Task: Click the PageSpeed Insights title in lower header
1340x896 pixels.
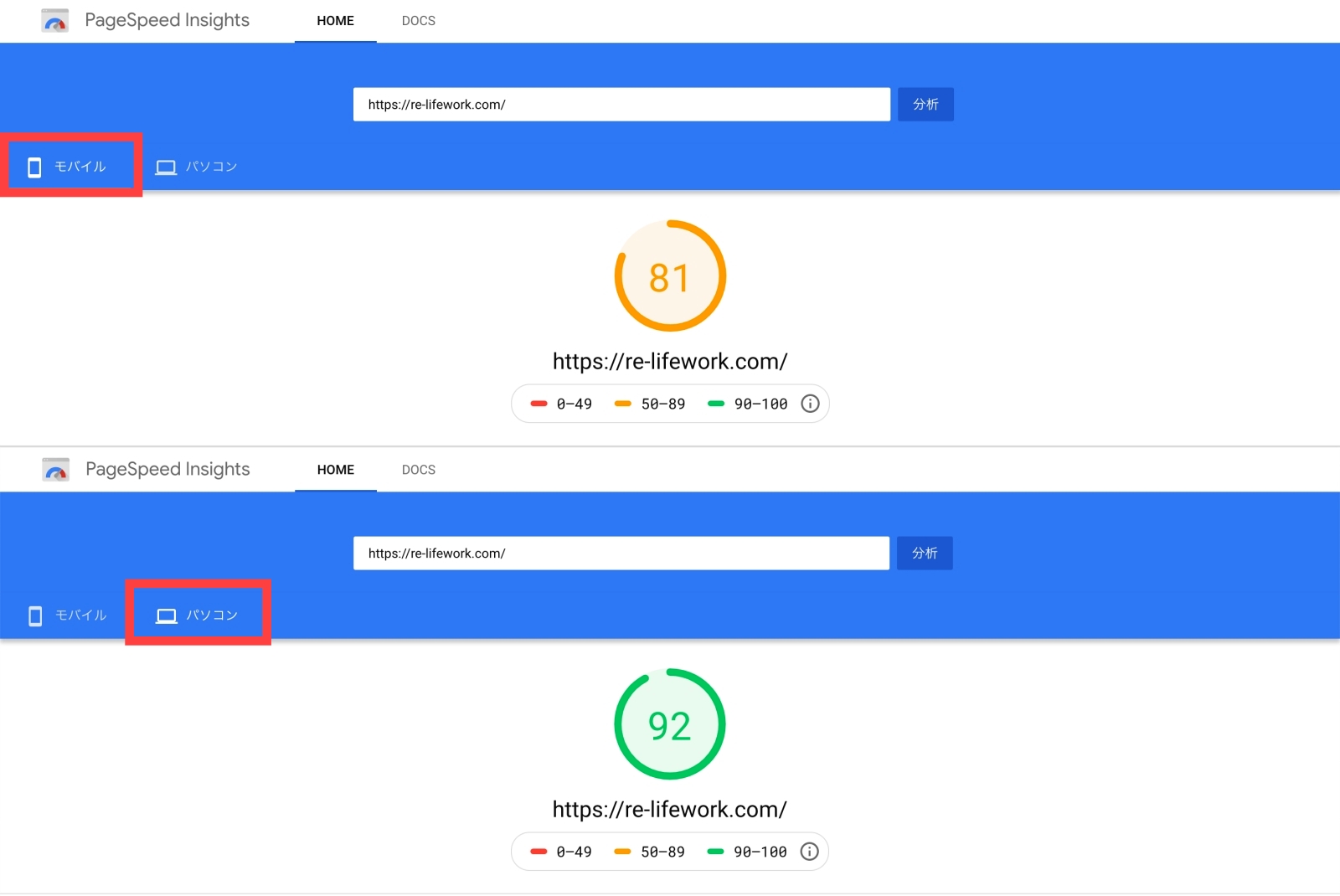Action: click(x=167, y=470)
